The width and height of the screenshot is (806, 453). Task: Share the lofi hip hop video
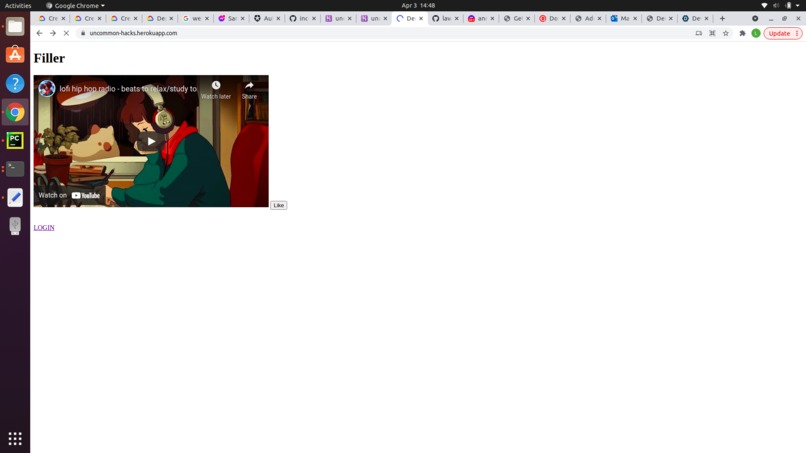coord(249,89)
